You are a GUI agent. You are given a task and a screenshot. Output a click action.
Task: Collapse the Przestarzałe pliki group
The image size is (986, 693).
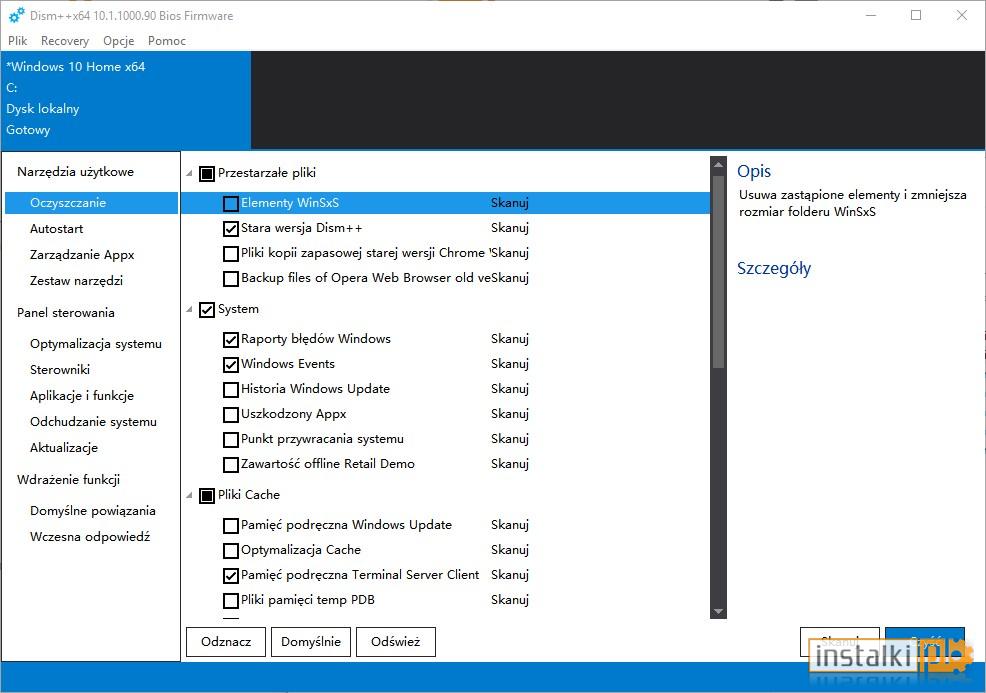188,172
